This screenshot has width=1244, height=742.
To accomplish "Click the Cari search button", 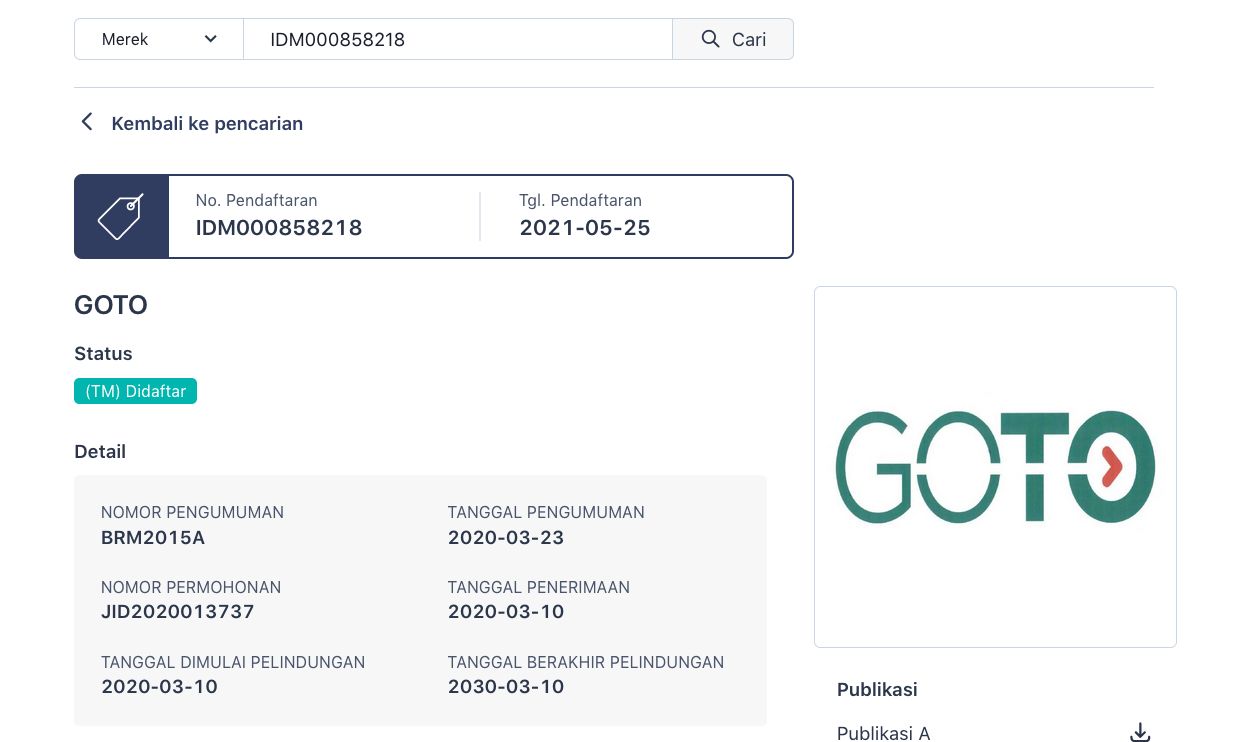I will coord(733,39).
